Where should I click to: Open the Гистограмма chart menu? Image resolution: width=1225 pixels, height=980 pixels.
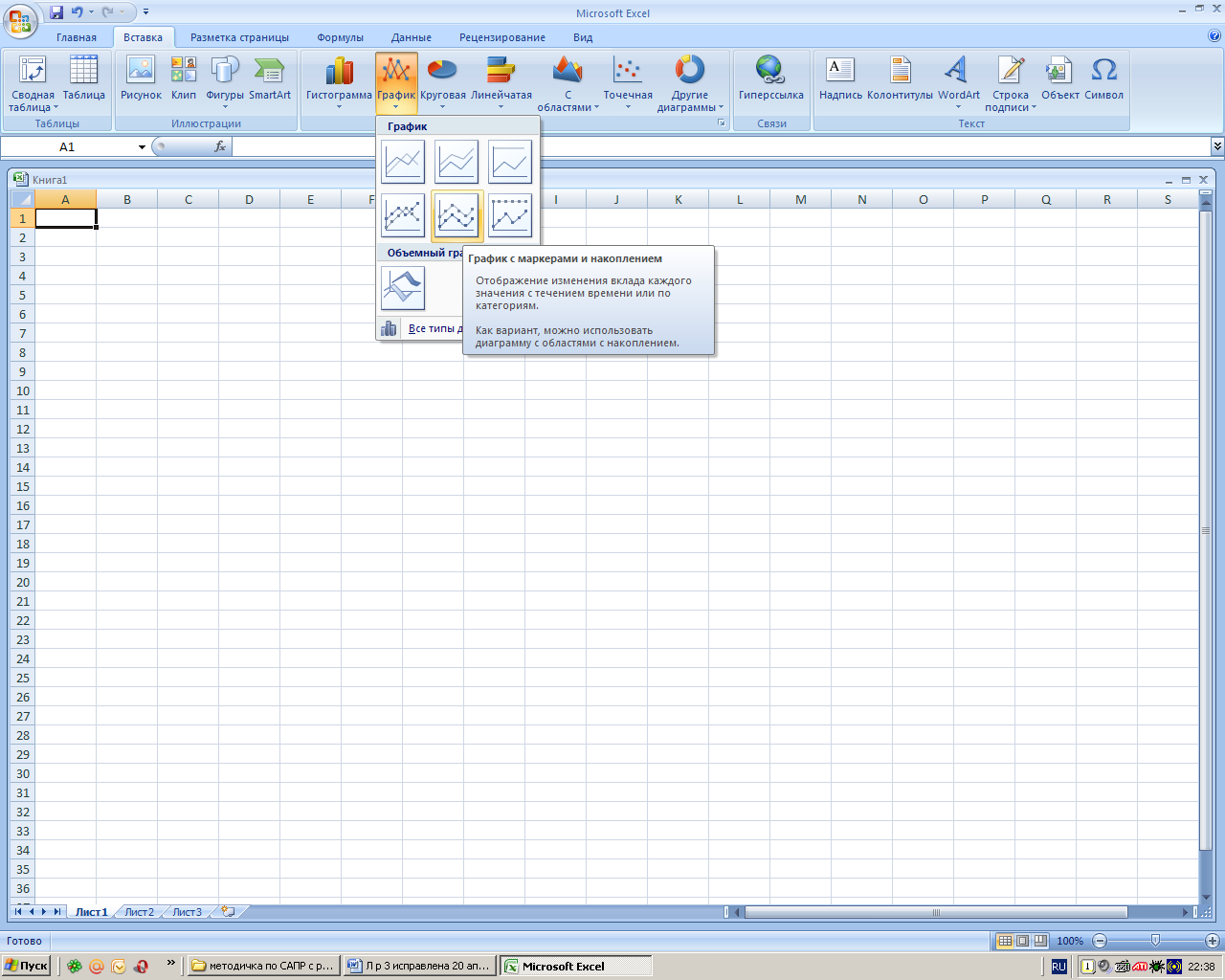339,83
